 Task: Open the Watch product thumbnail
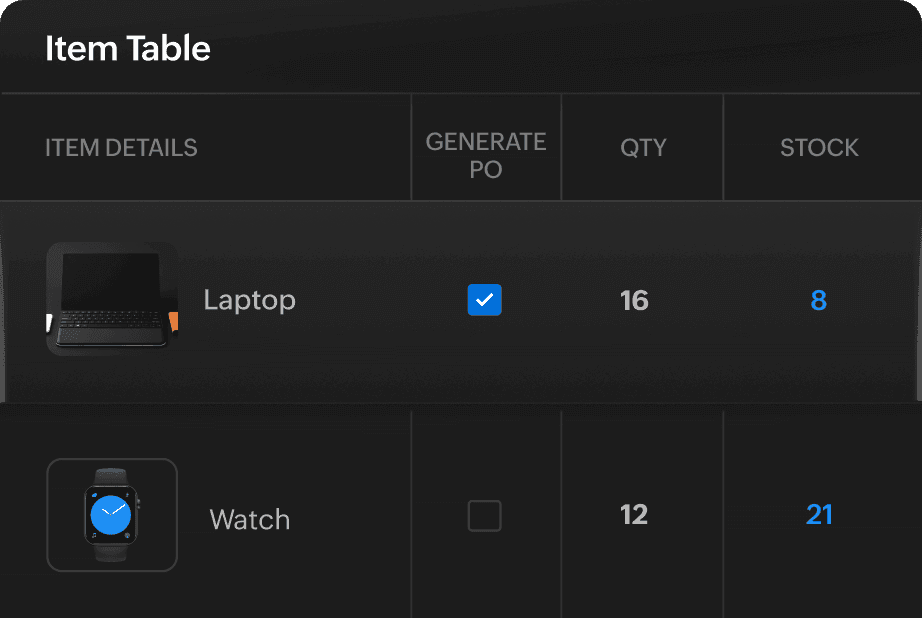(112, 515)
